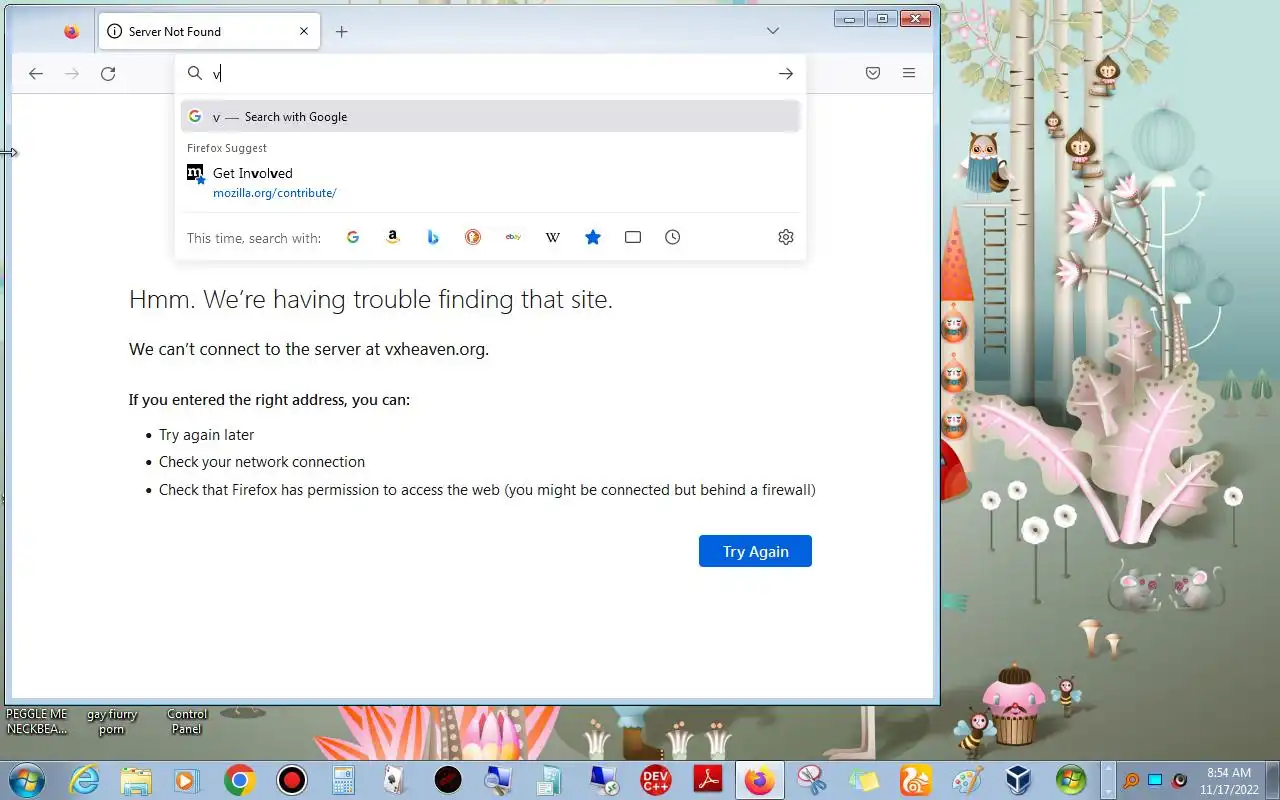Viewport: 1280px width, 800px height.
Task: Click the forward arrow navigation button
Action: tap(72, 73)
